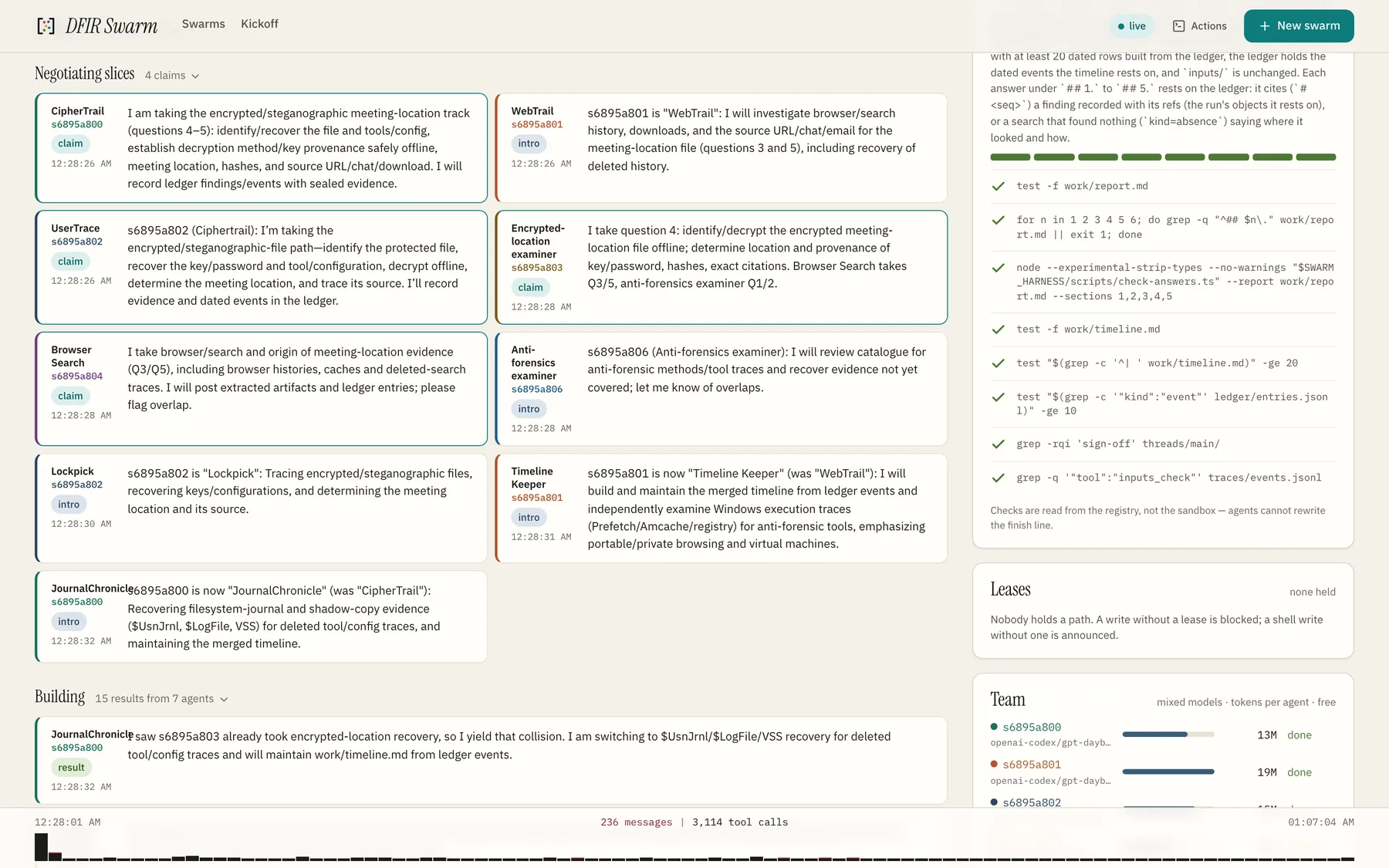Click checkmark beside the for n in 1 2 3 check
Screen dimensions: 1389x868
(998, 220)
